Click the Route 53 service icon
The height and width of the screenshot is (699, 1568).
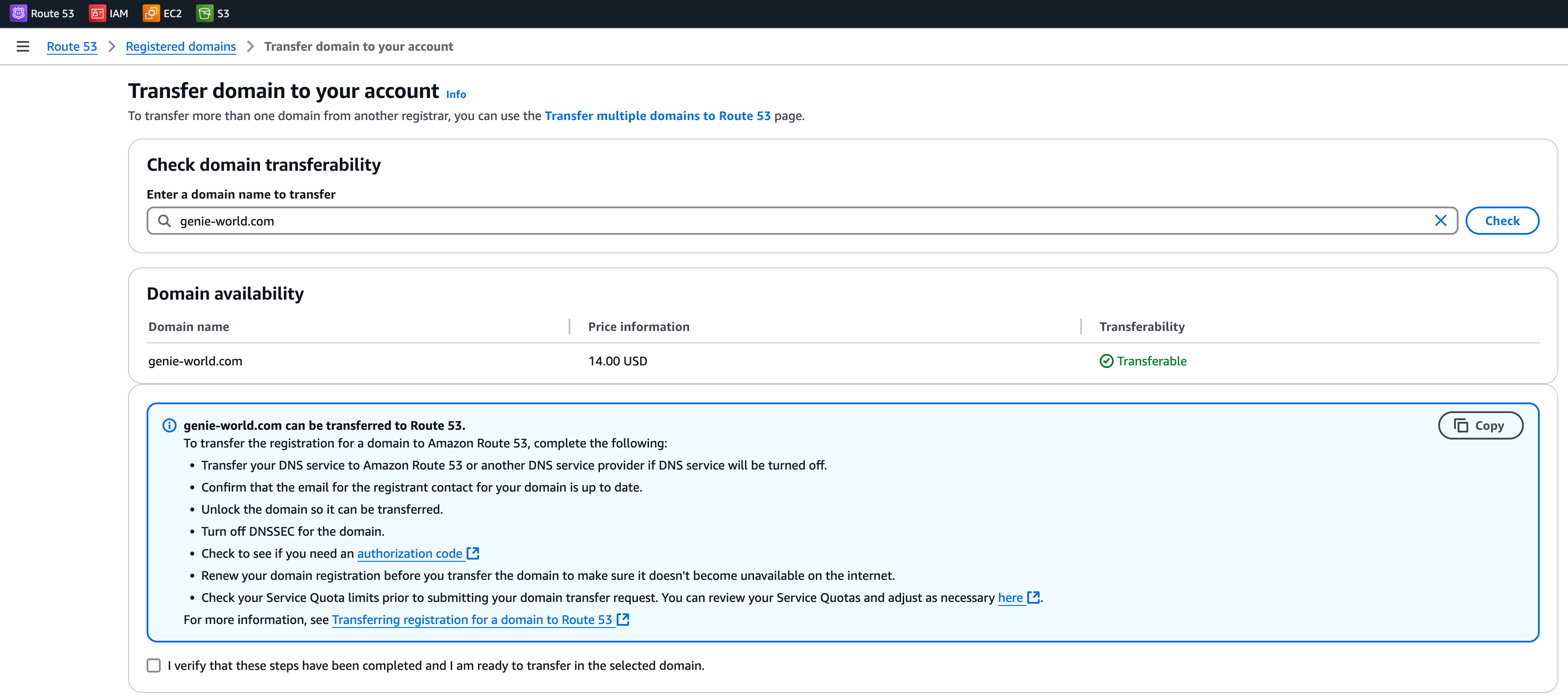(18, 13)
